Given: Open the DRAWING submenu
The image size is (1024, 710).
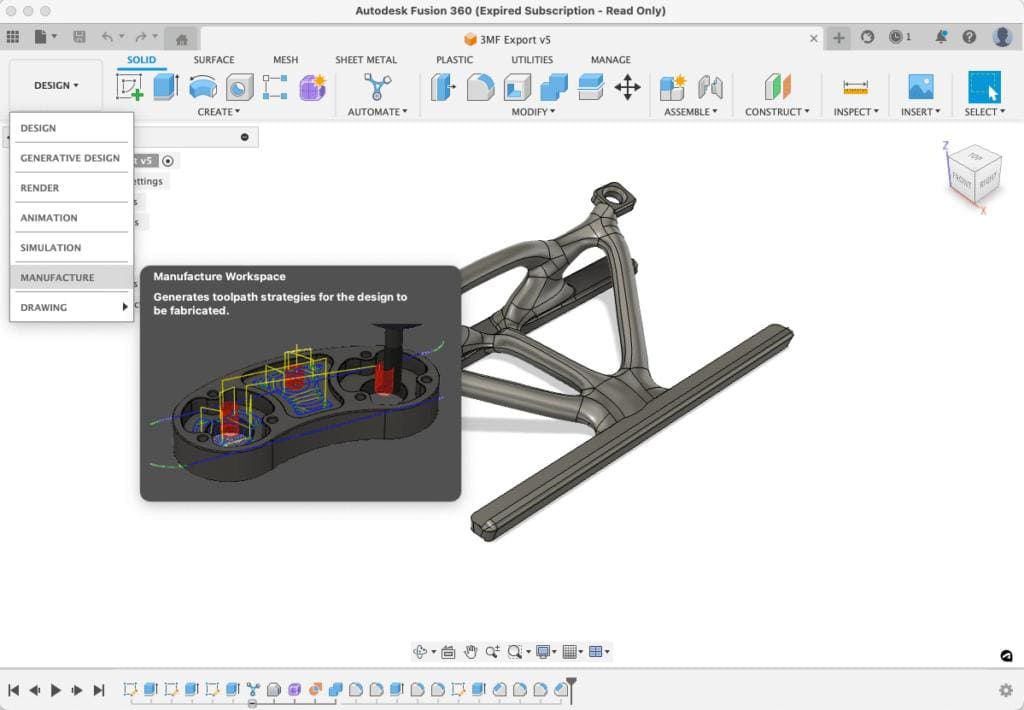Looking at the screenshot, I should coord(71,308).
